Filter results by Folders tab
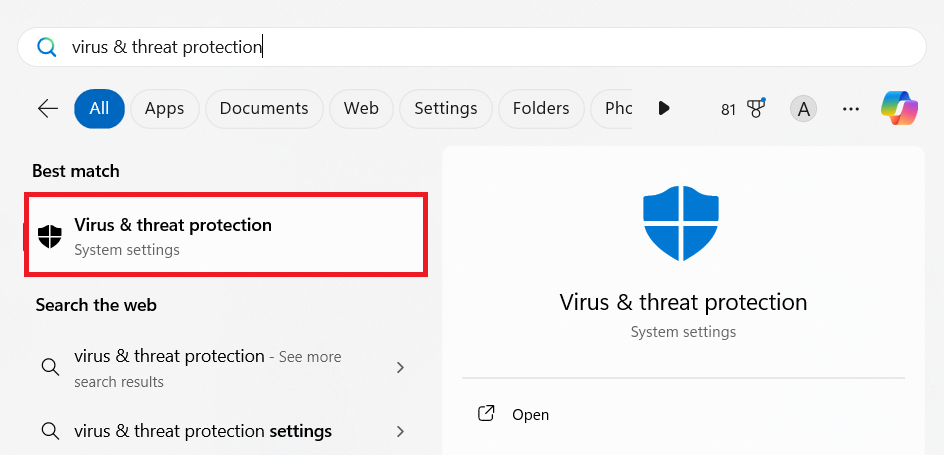 point(541,108)
